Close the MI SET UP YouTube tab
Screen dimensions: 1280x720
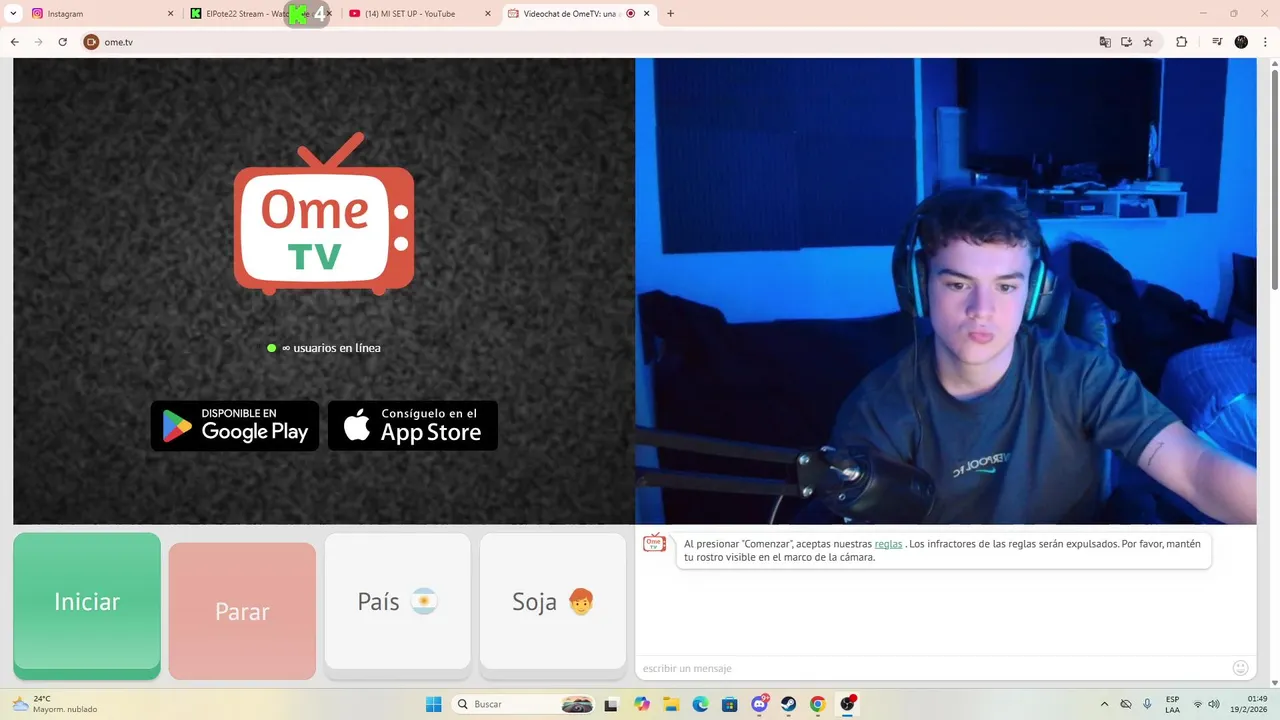(488, 14)
